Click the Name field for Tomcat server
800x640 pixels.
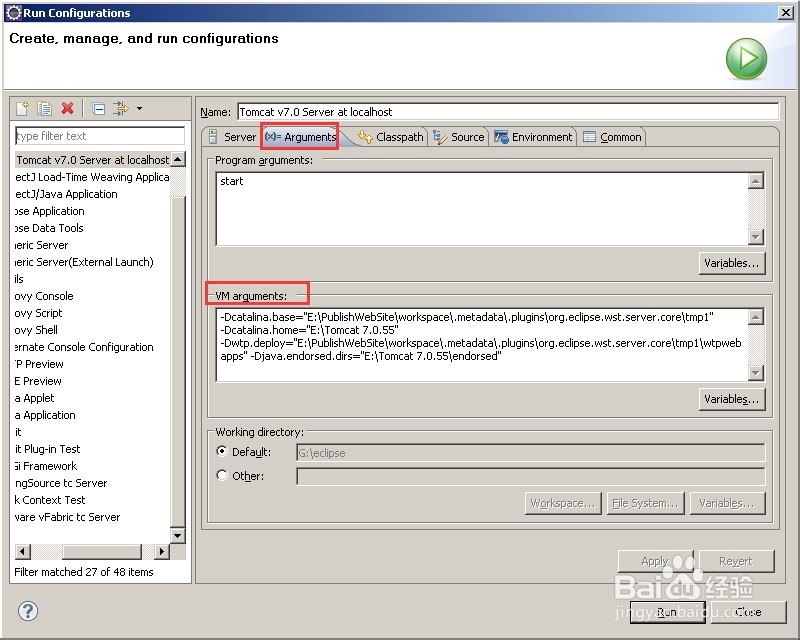(508, 112)
